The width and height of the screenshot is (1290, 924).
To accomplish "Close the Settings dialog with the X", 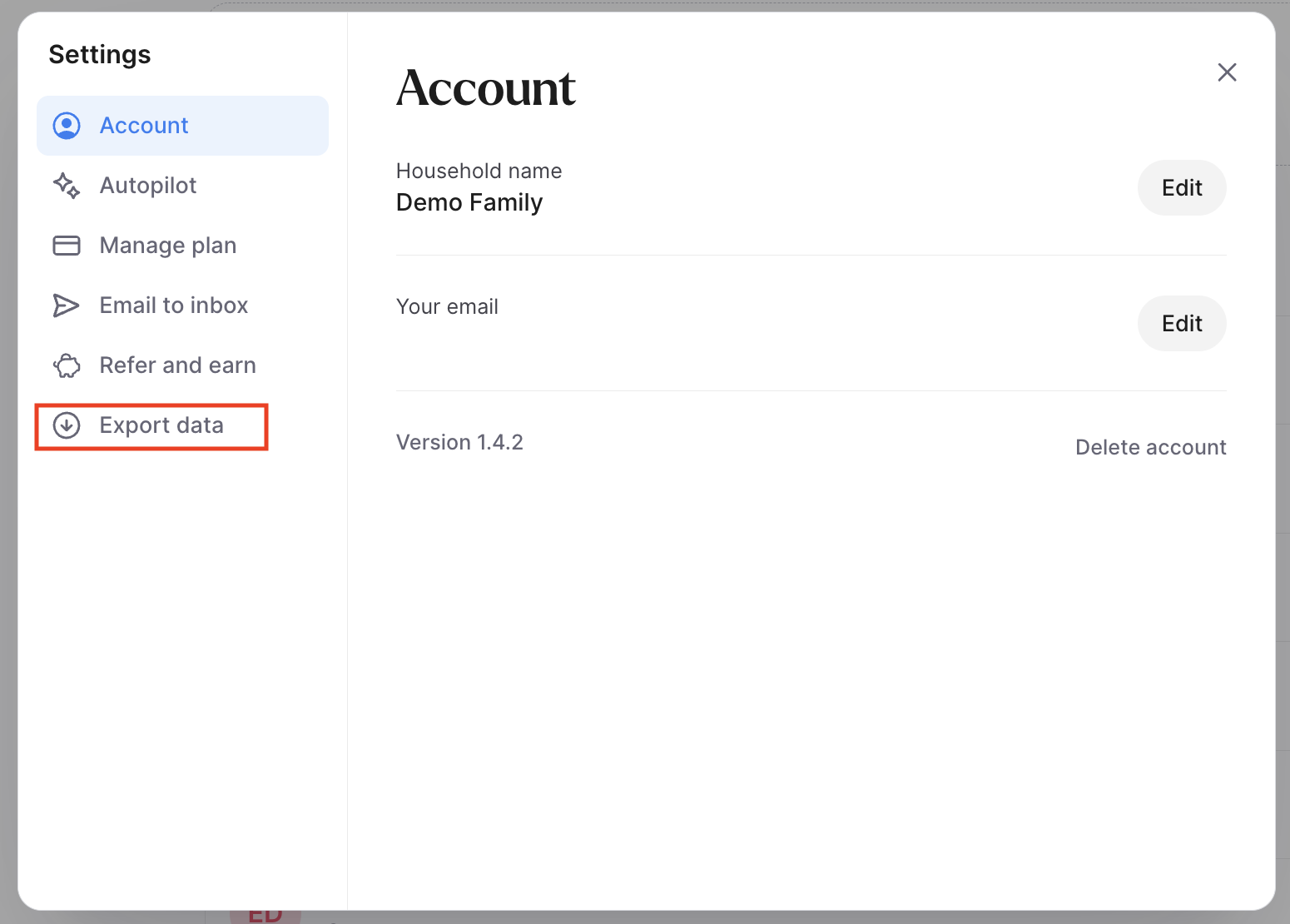I will [x=1227, y=72].
